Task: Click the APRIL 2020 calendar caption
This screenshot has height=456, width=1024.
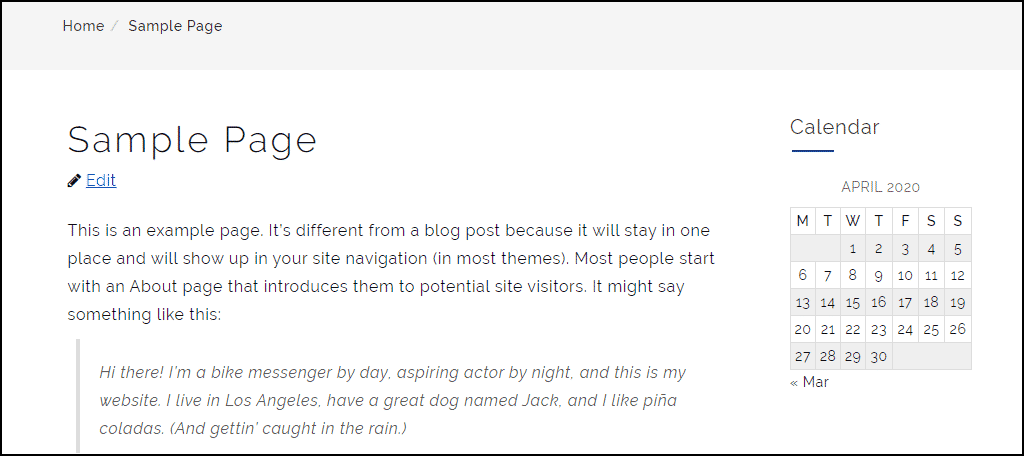Action: click(x=880, y=187)
